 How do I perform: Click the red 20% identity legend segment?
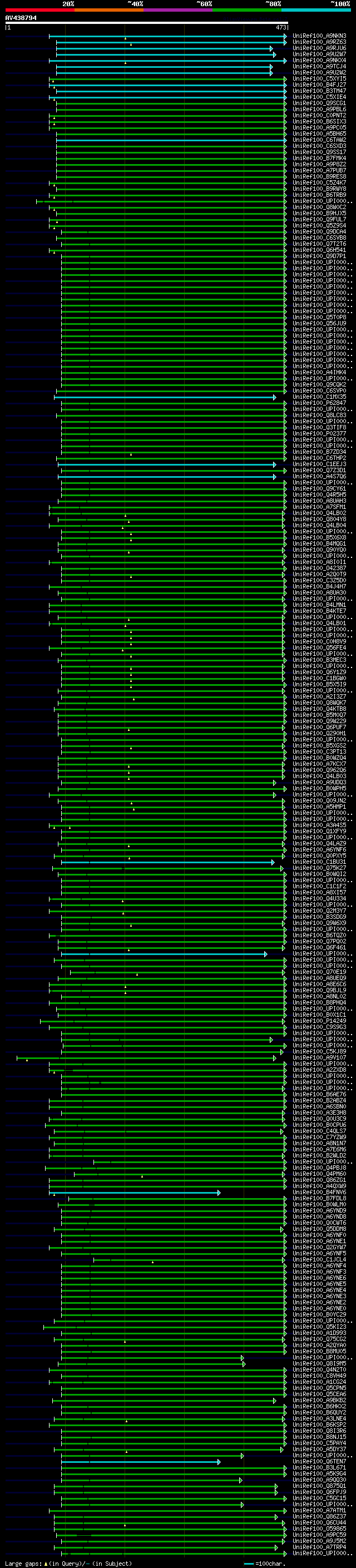[x=39, y=10]
